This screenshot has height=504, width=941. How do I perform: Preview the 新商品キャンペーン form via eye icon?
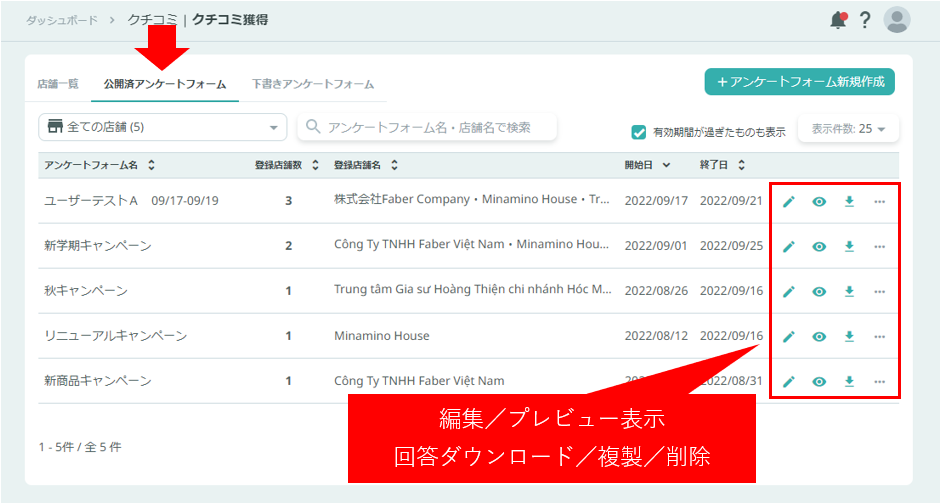pyautogui.click(x=819, y=382)
